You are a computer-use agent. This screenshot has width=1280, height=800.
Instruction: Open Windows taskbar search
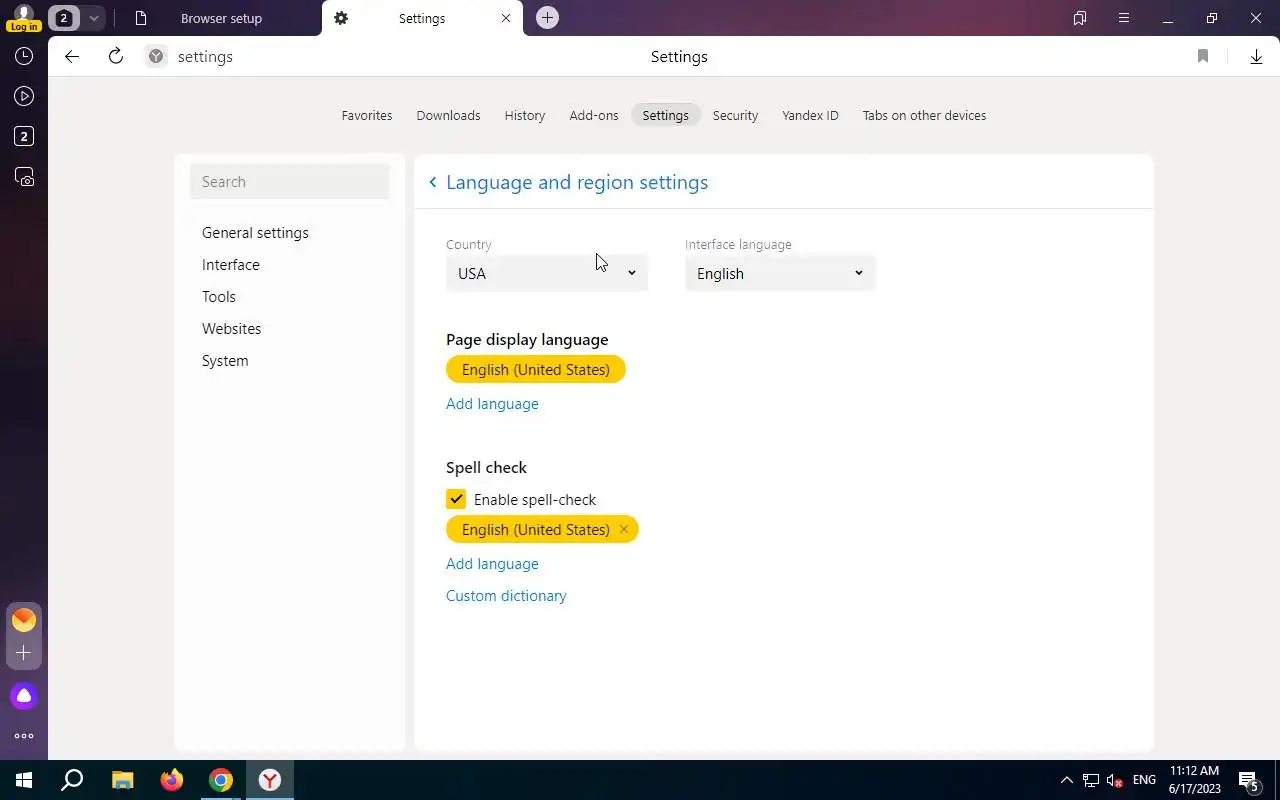point(72,780)
